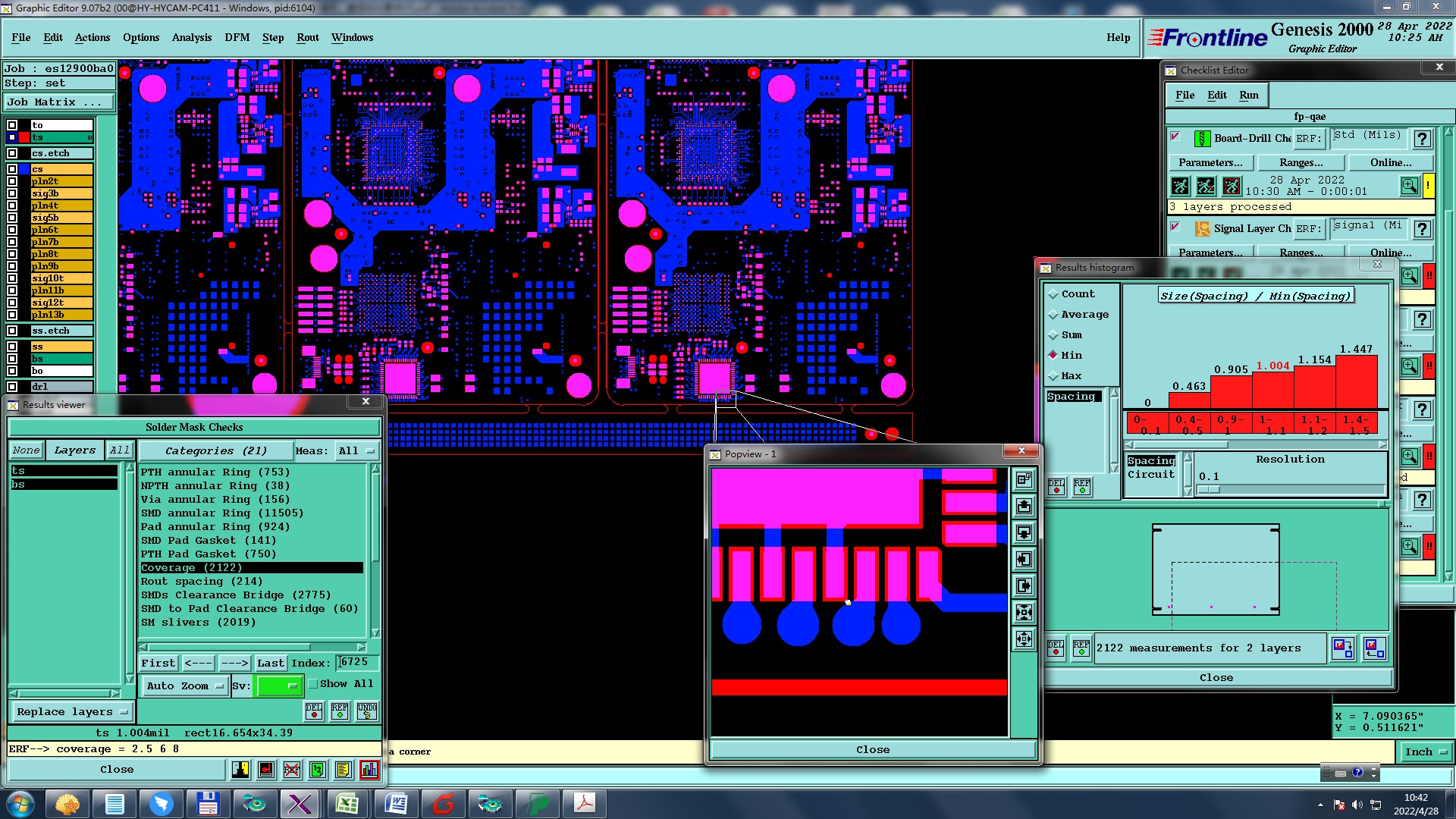Click the UNDO icon in Results viewer
The height and width of the screenshot is (819, 1456).
(x=367, y=711)
